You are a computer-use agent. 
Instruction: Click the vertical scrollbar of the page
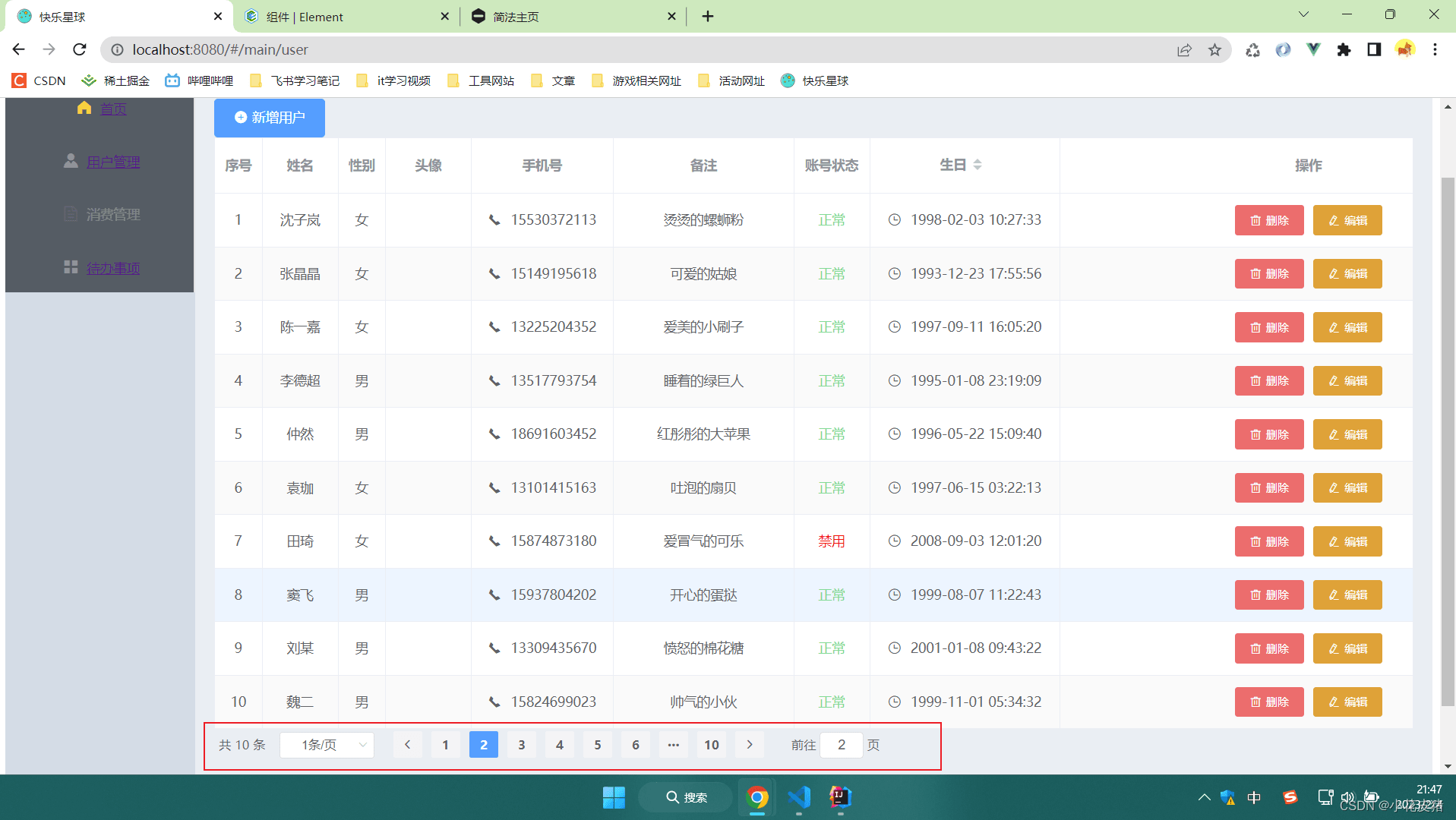(x=1448, y=440)
